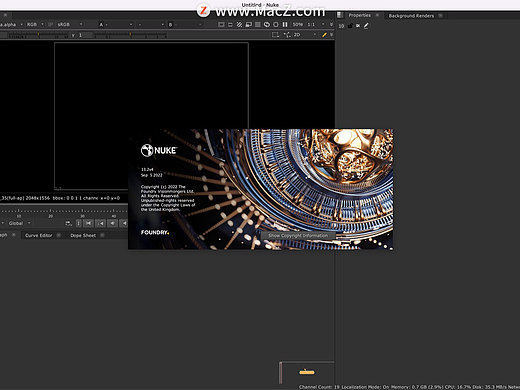Toggle the IP input process button

pos(51,25)
